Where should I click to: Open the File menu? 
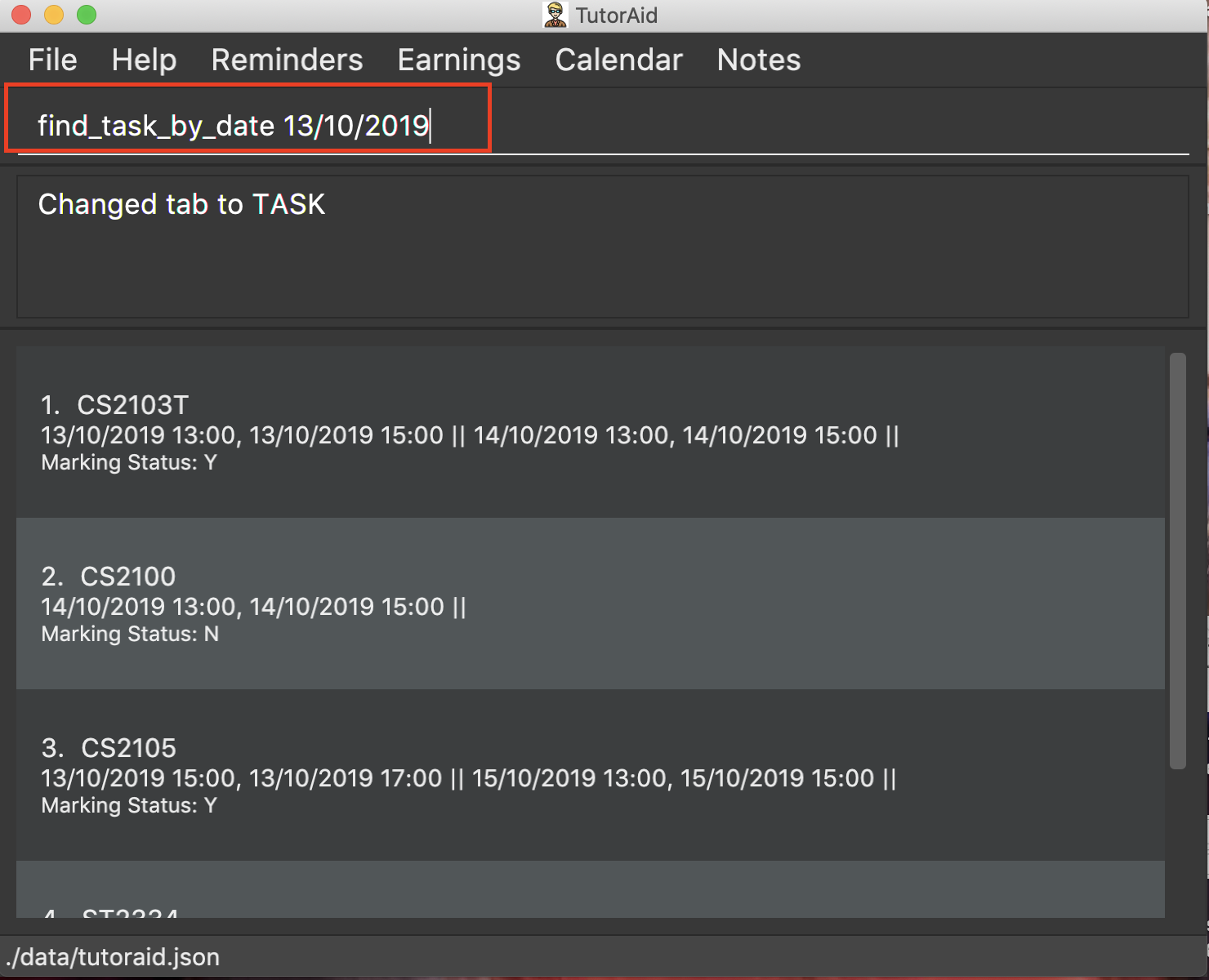pos(52,60)
